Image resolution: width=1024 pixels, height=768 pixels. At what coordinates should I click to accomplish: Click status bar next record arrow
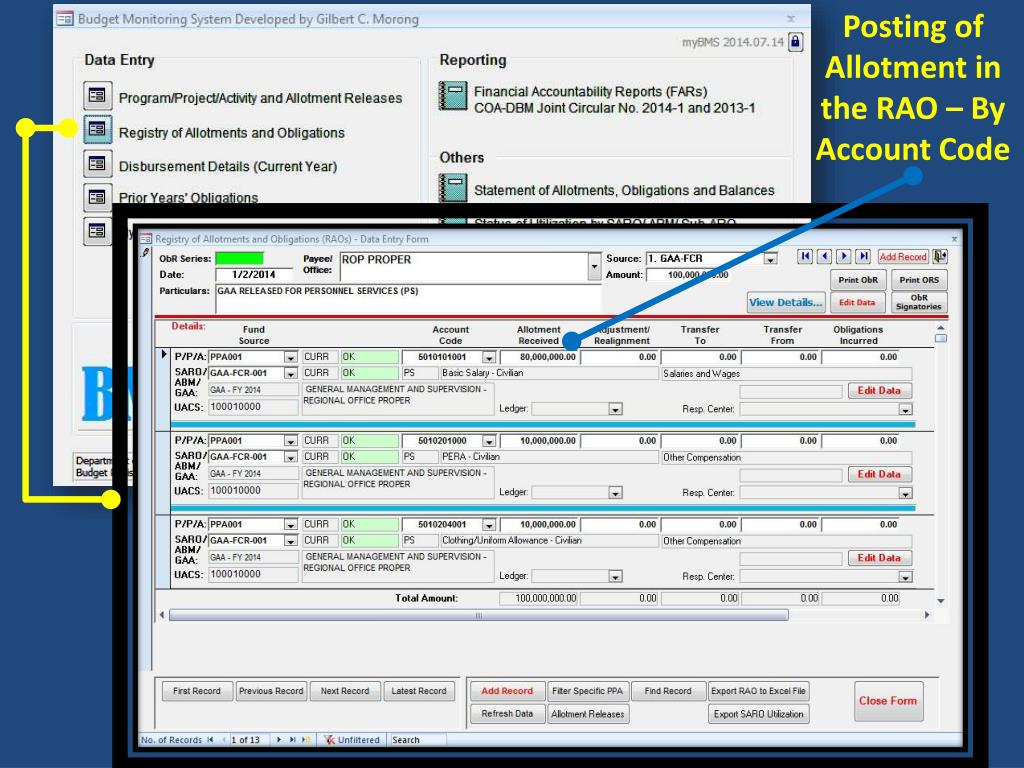pyautogui.click(x=278, y=740)
